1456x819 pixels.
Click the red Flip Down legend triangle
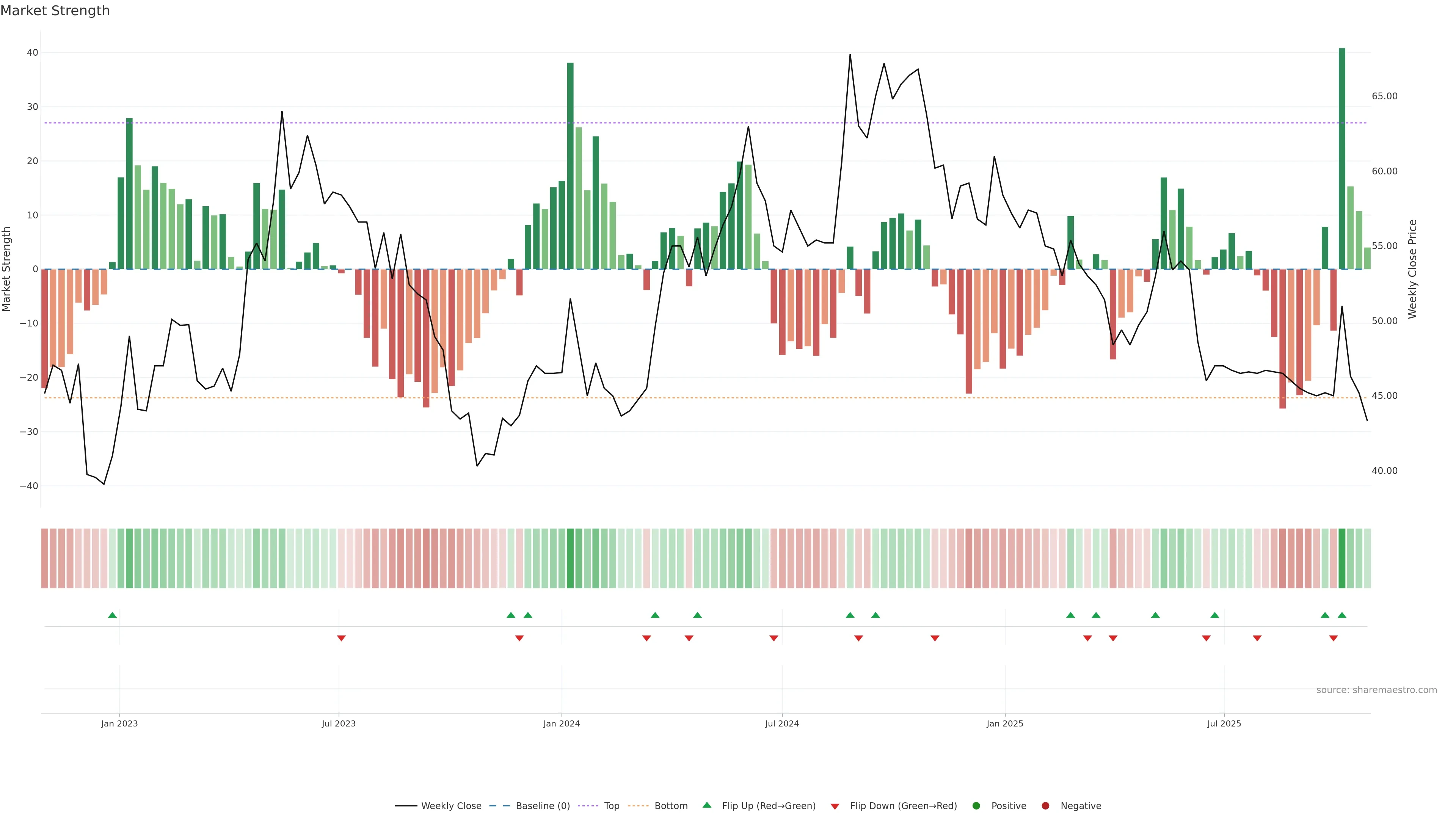tap(835, 806)
